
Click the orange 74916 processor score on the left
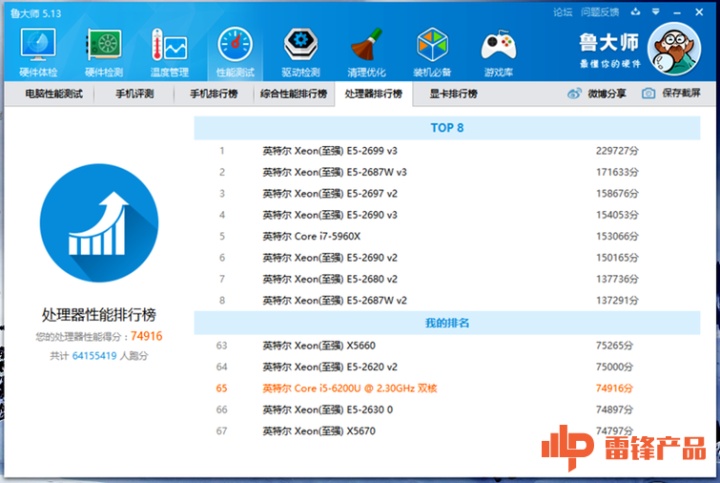point(146,336)
